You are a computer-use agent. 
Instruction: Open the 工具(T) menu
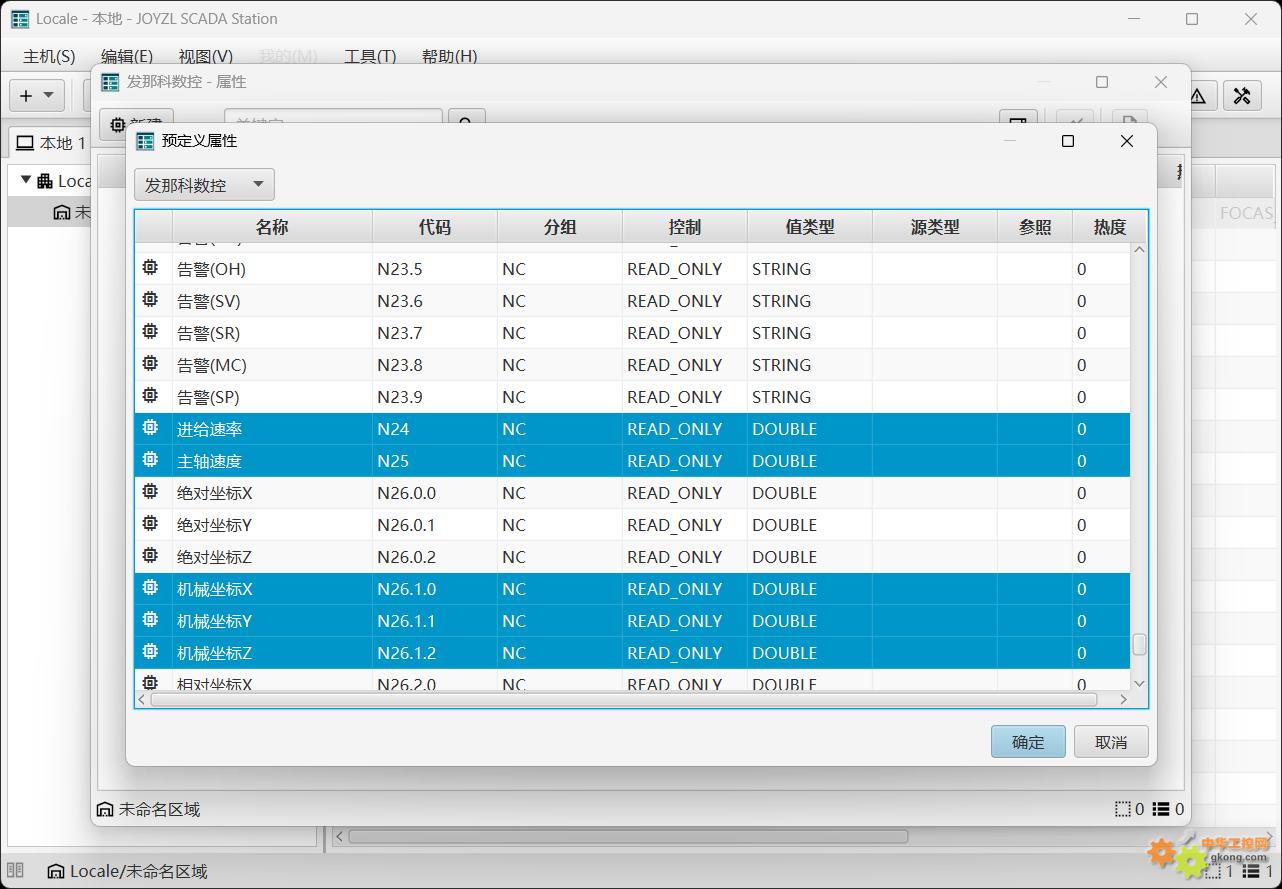point(370,57)
